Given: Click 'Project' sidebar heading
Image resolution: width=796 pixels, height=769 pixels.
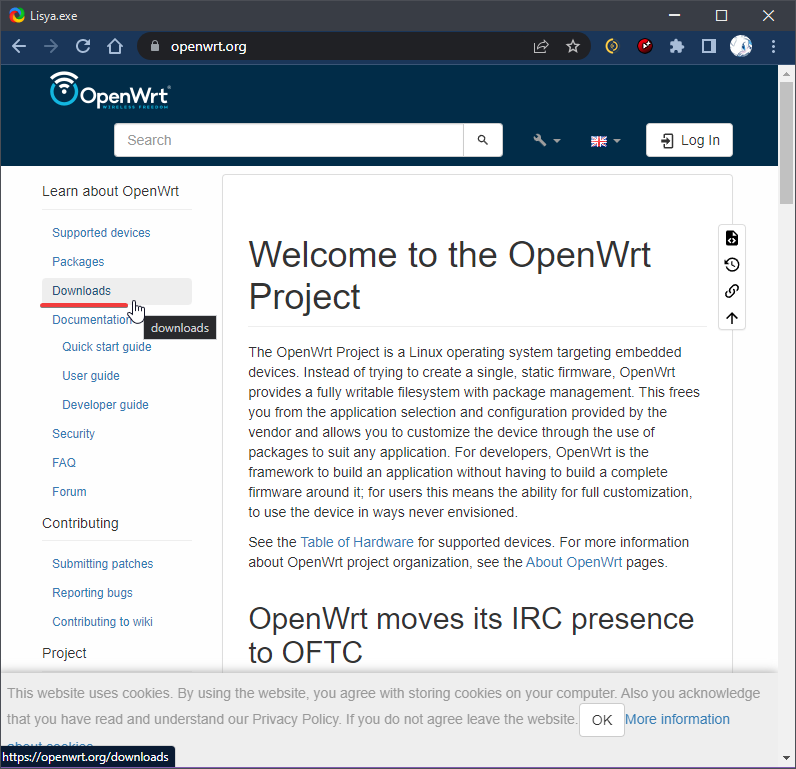Looking at the screenshot, I should [x=64, y=653].
